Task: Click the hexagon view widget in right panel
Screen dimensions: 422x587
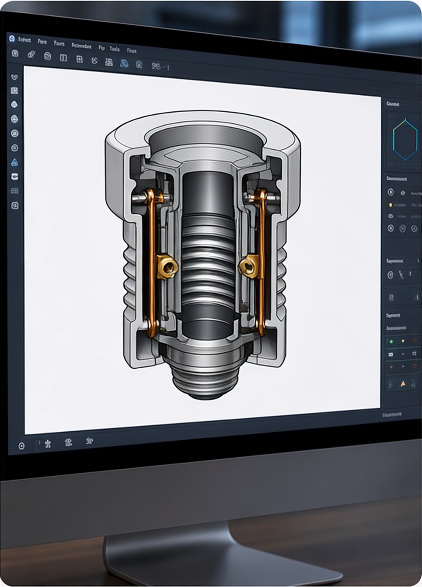Action: [x=405, y=140]
